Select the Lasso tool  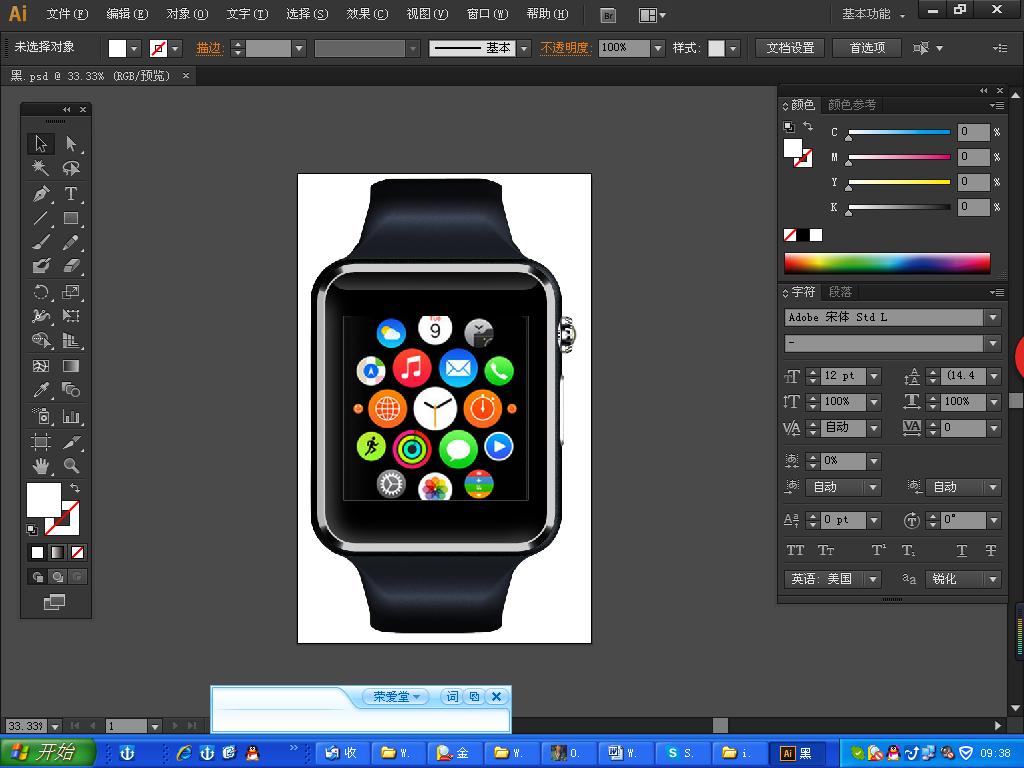71,168
